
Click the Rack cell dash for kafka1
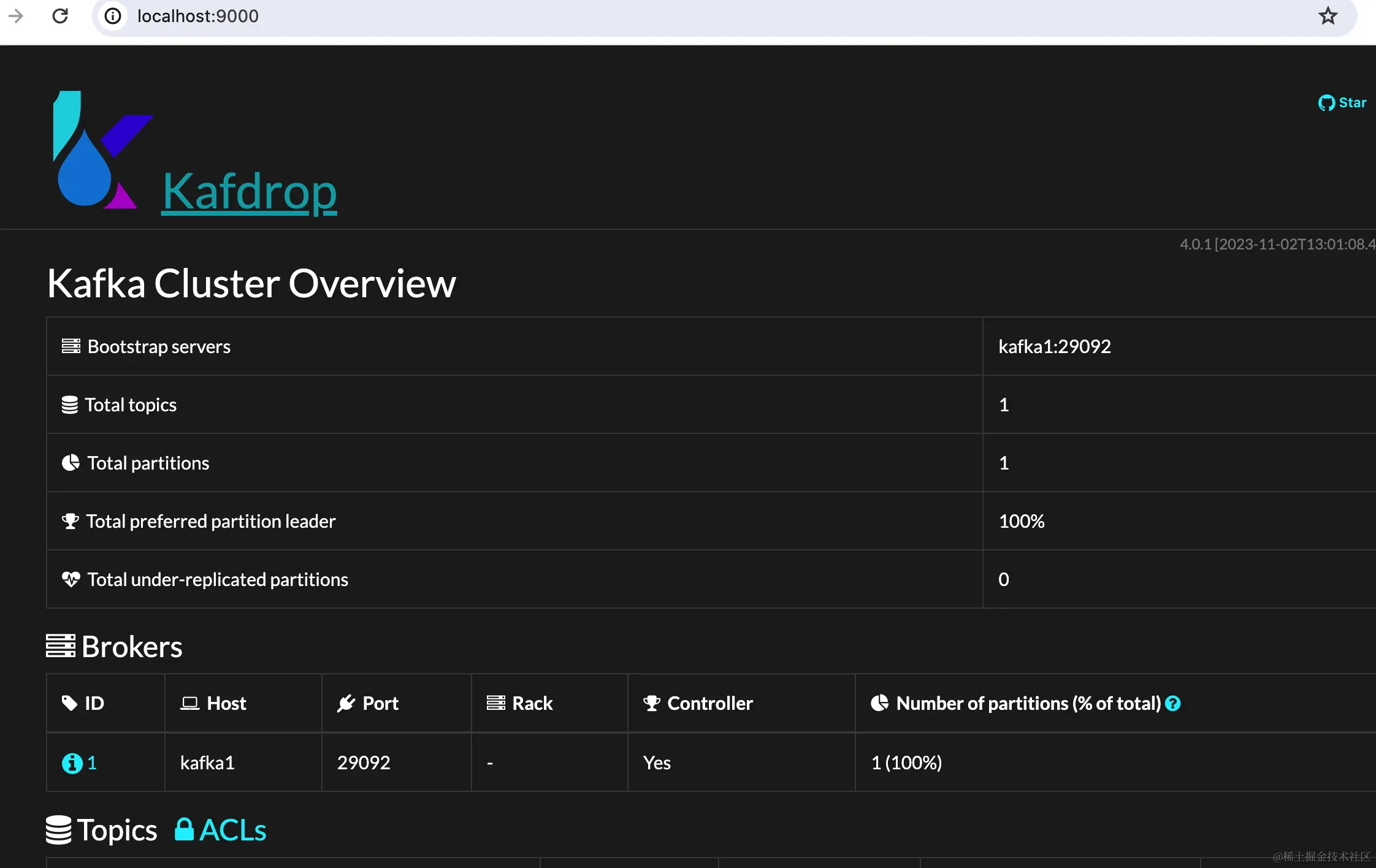(490, 763)
